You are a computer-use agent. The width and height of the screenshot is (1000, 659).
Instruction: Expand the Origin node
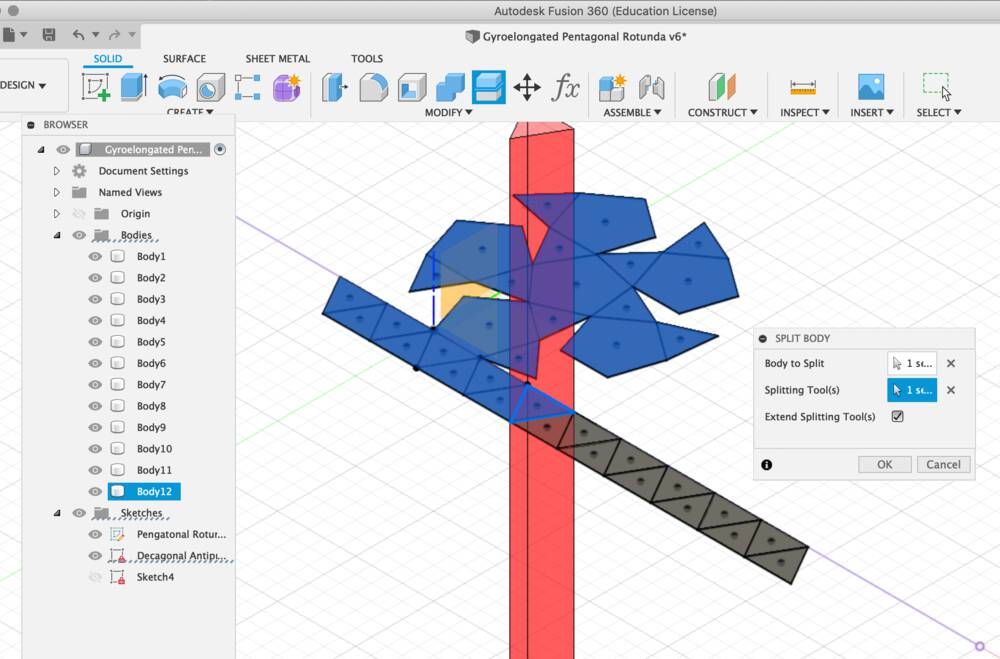click(x=58, y=213)
